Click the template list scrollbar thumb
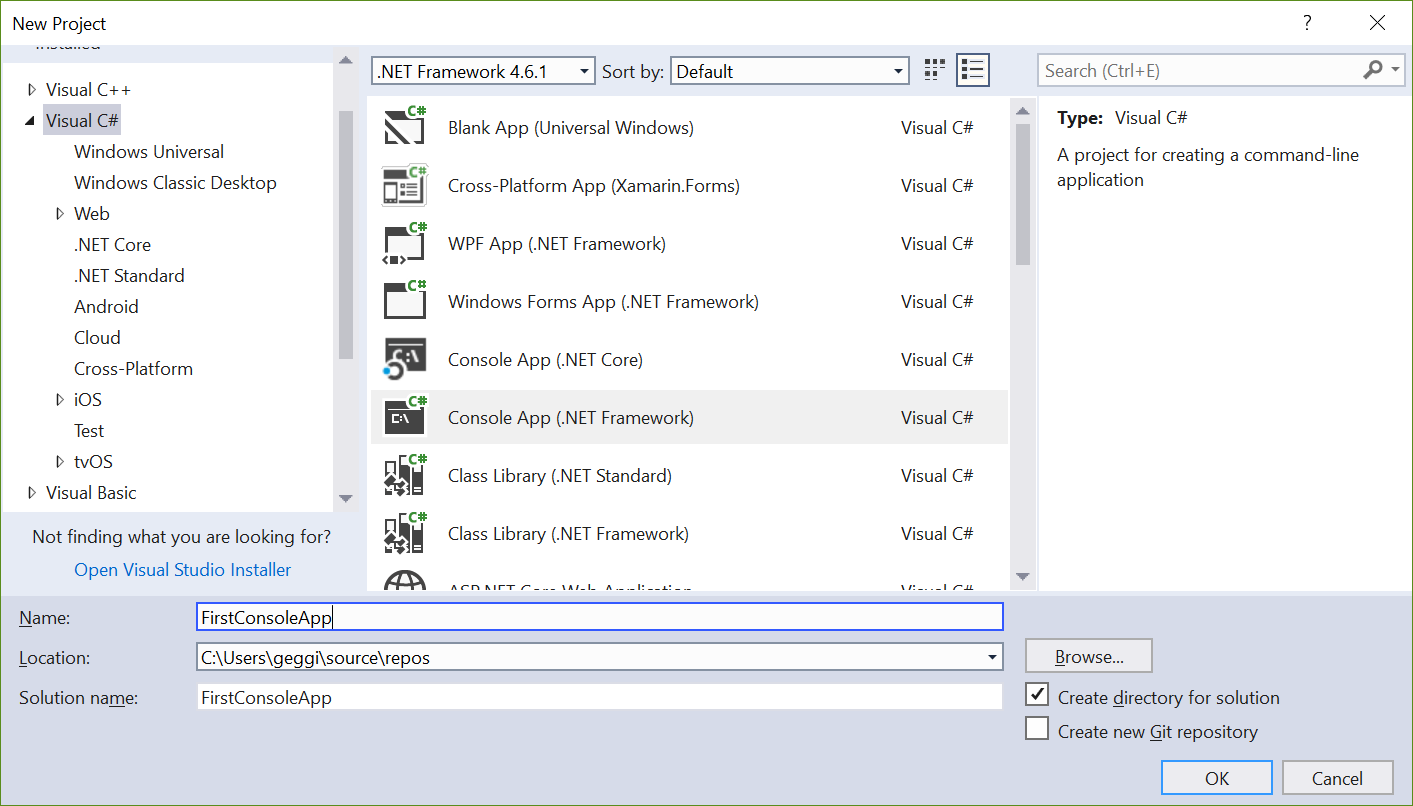 (x=1022, y=194)
